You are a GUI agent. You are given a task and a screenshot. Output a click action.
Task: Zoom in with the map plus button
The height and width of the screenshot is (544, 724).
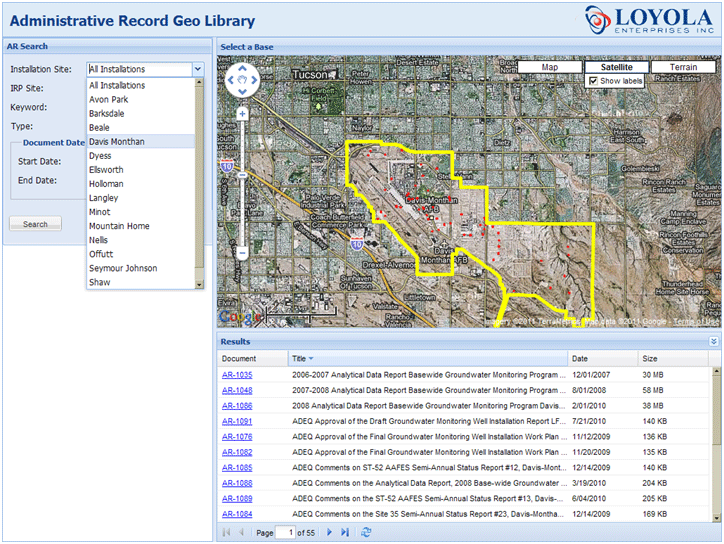tap(242, 114)
